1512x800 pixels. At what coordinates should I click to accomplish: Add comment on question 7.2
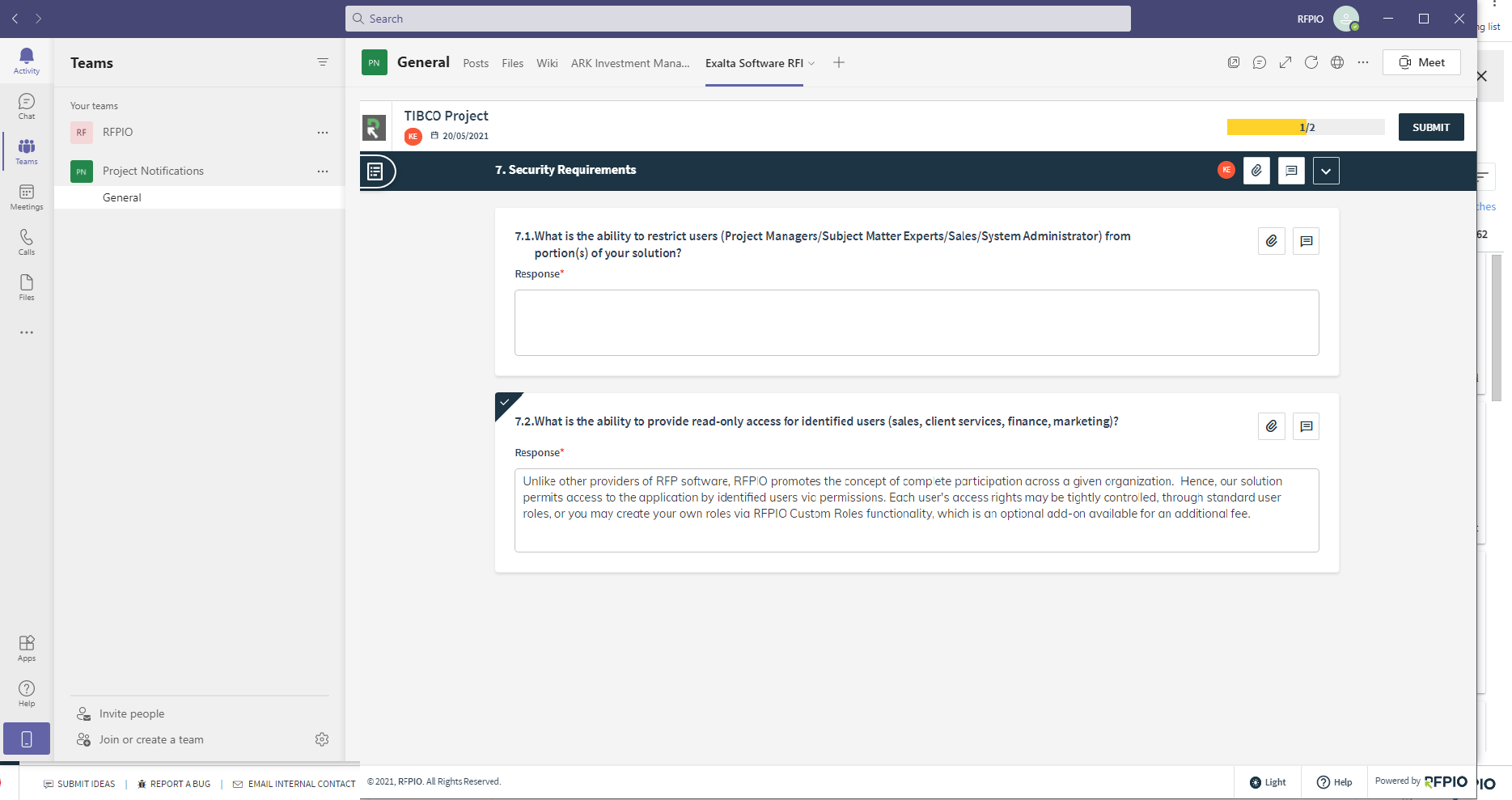[1307, 426]
